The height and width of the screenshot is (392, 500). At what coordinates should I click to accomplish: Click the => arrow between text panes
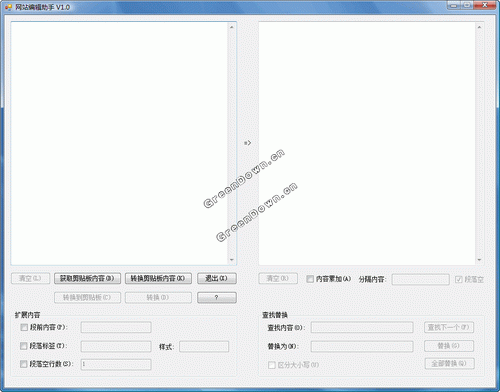(247, 143)
